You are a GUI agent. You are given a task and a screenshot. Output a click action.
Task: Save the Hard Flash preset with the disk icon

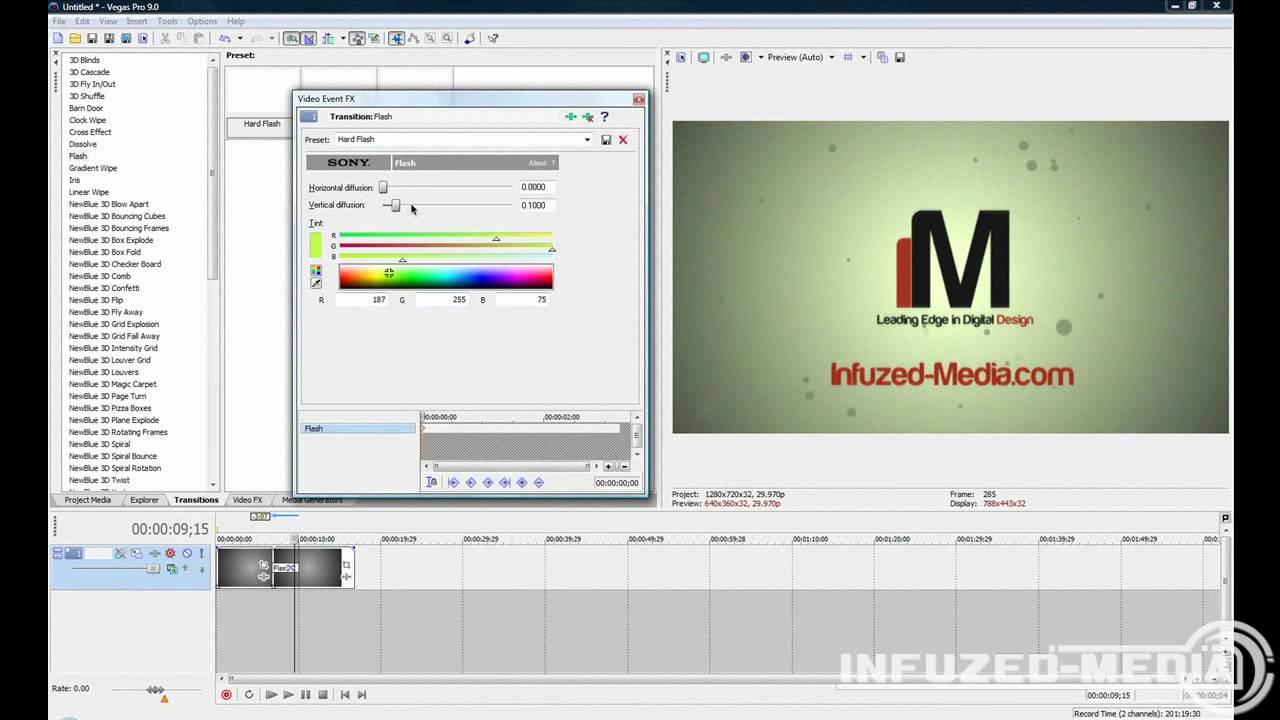coord(606,140)
